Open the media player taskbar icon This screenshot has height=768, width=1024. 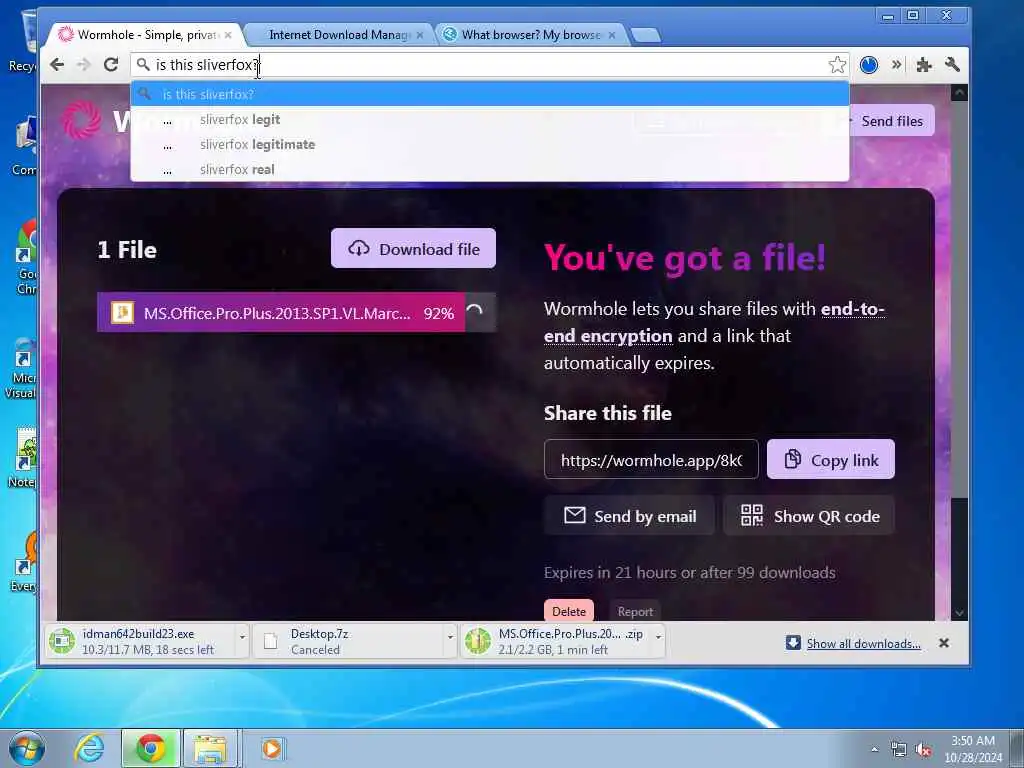(271, 748)
